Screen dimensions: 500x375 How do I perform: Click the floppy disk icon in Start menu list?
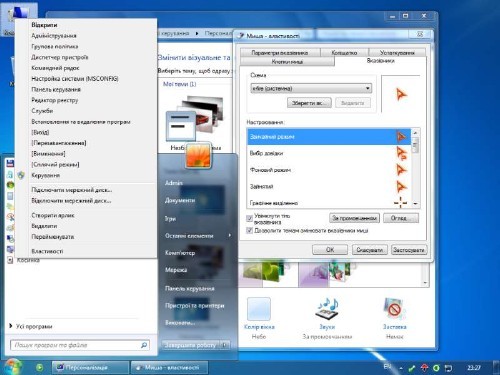[x=10, y=163]
